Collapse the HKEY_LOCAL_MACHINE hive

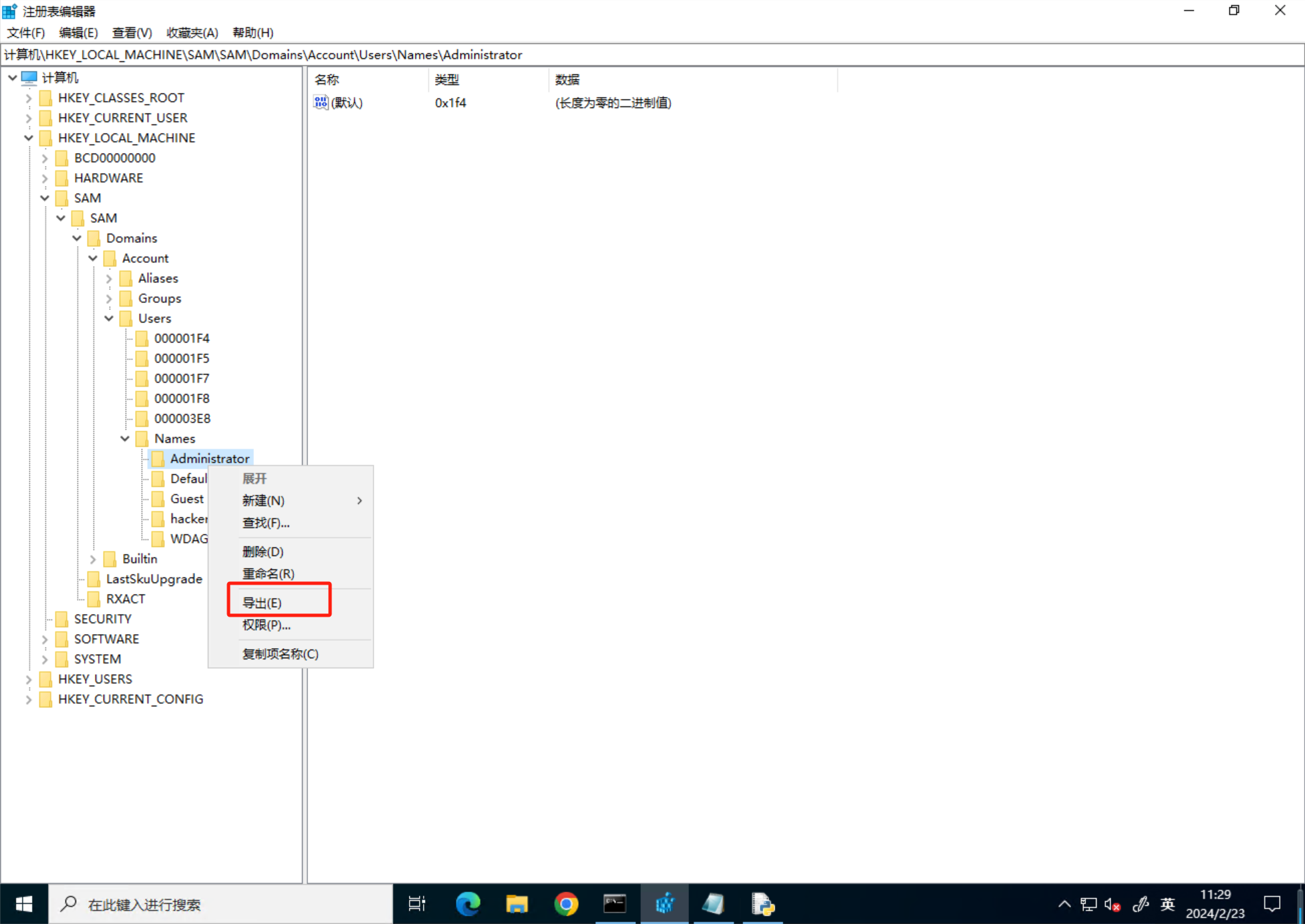click(x=29, y=138)
